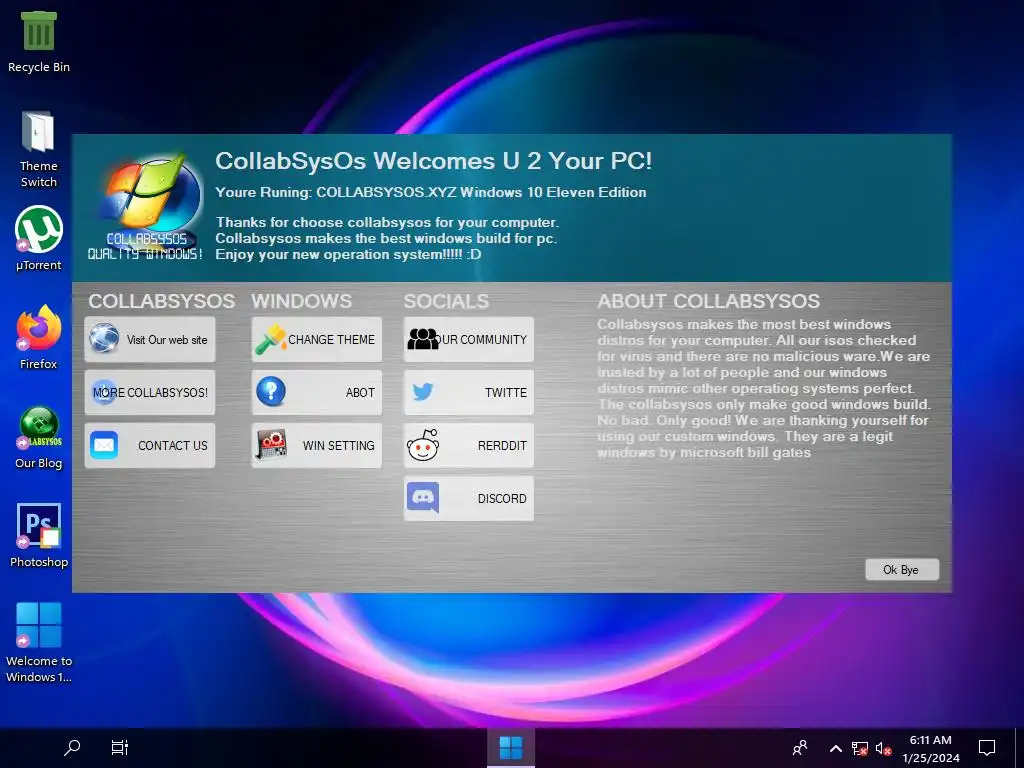This screenshot has height=768, width=1024.
Task: Click the 'CollabSysOs Welcomes U 2 Your PC!' title
Action: (x=434, y=161)
